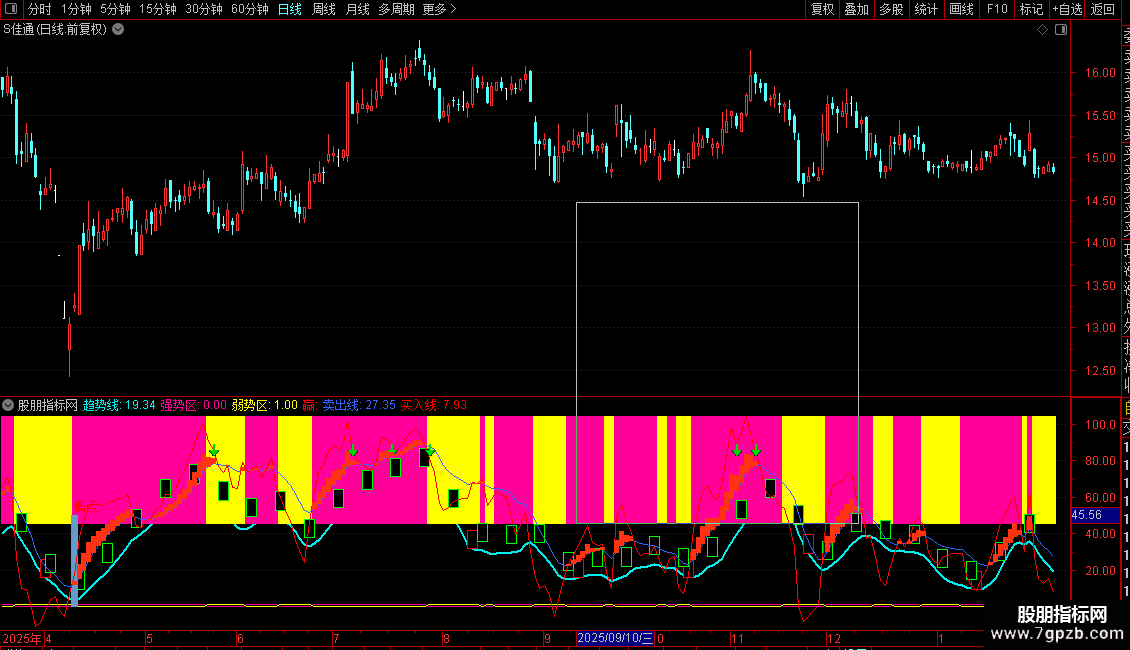1130x650 pixels.
Task: Click the 弱势区: 1.00 readout
Action: 264,405
